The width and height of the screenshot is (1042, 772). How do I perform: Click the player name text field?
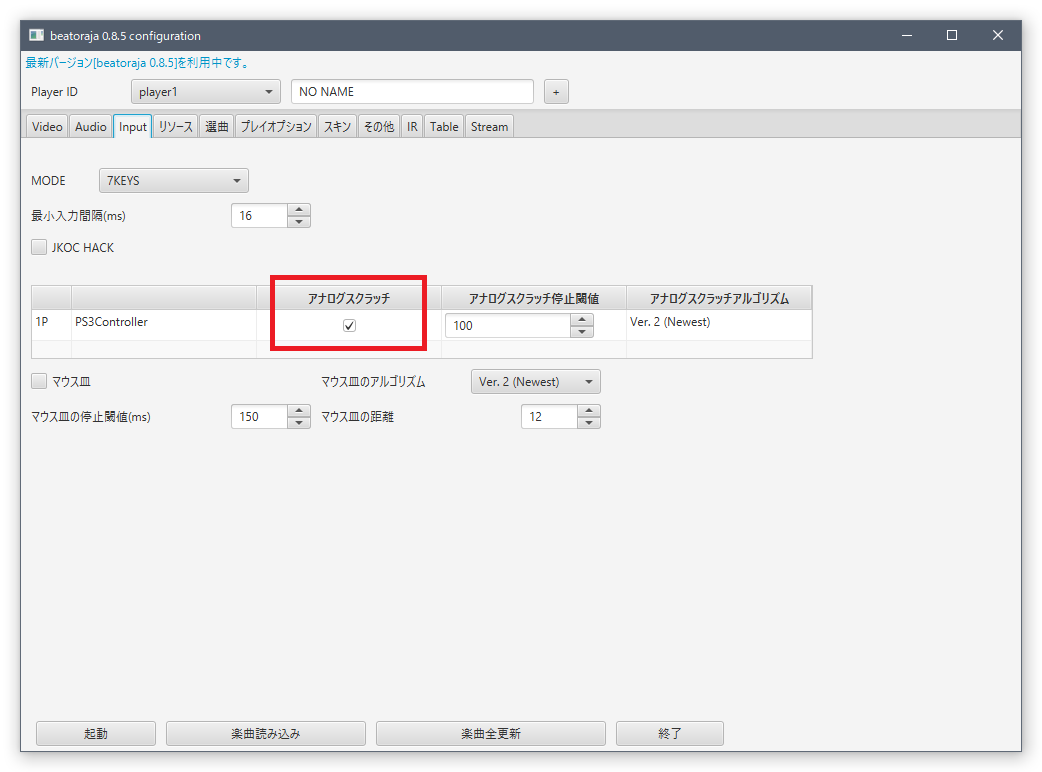(412, 92)
